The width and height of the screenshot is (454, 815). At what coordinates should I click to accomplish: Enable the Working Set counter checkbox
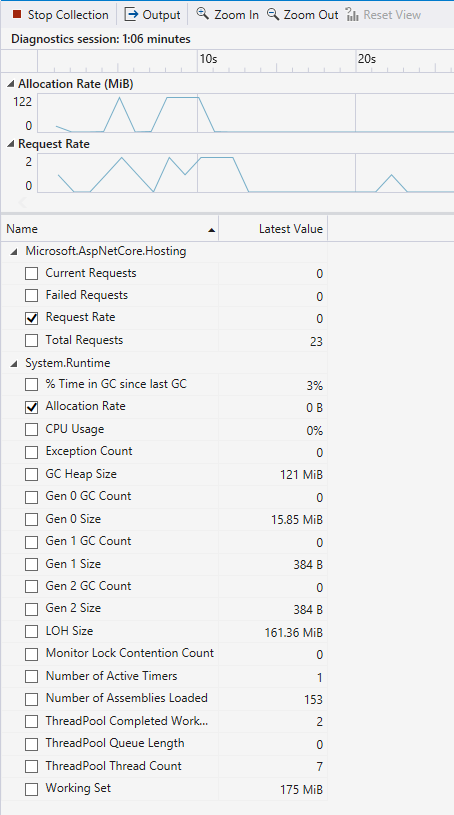[x=32, y=788]
